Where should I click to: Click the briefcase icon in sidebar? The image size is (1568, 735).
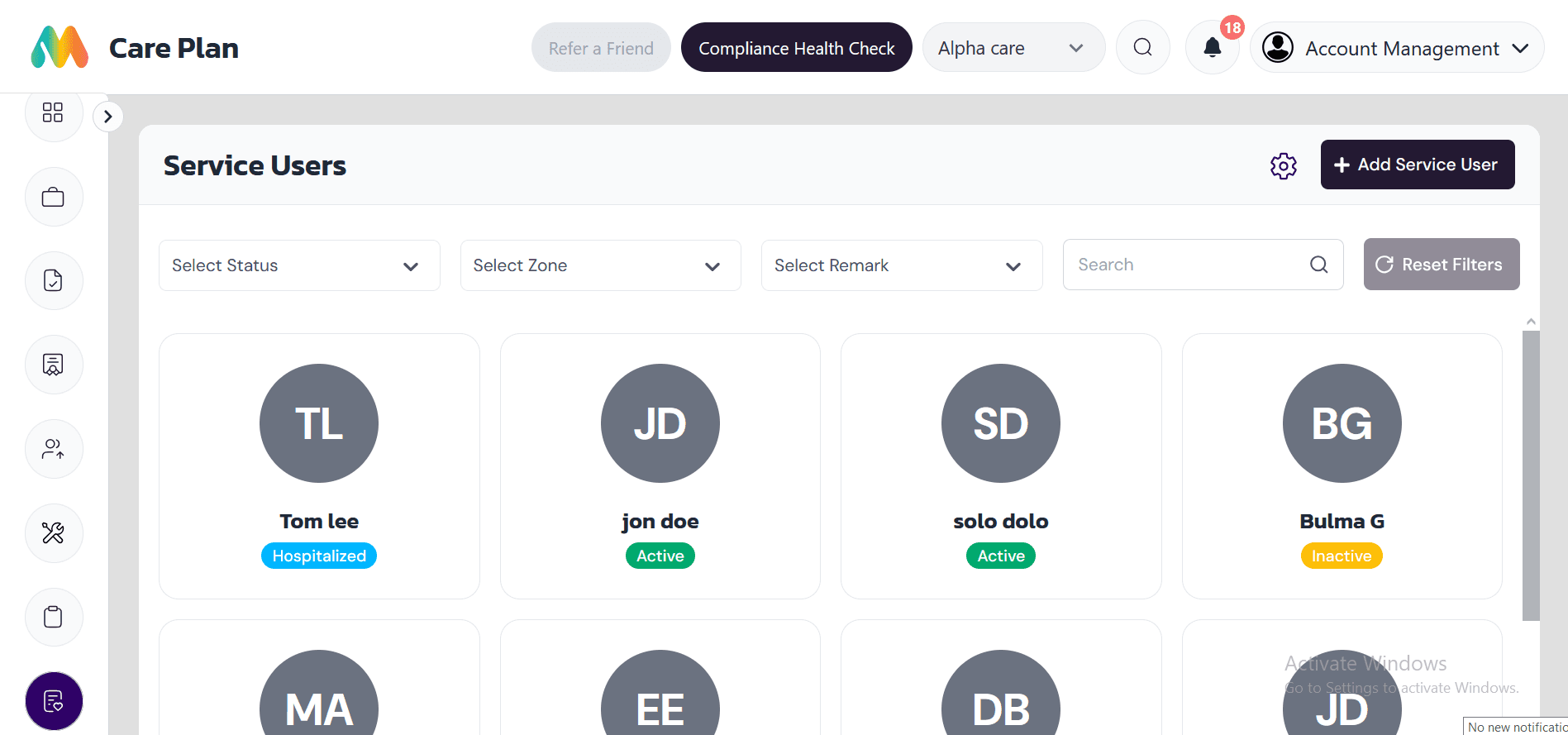[x=53, y=197]
